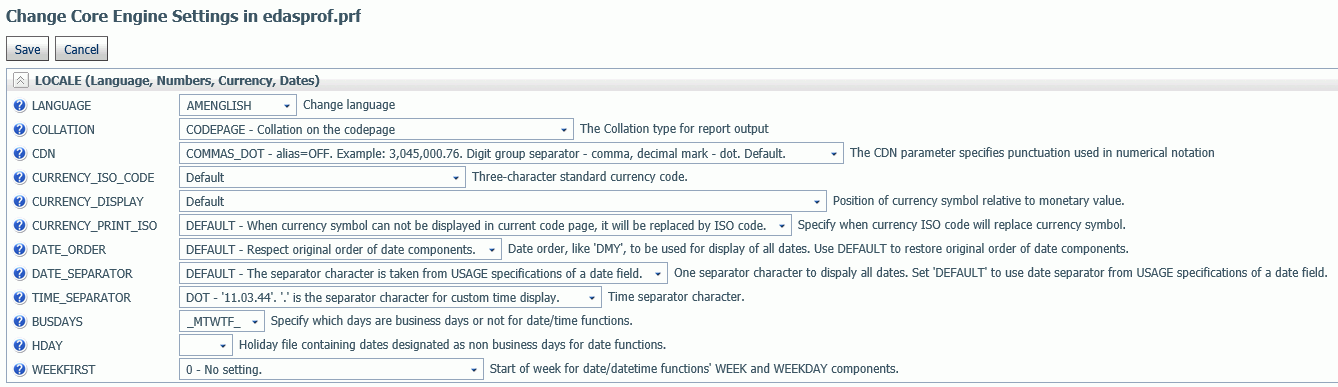The image size is (1338, 387).
Task: Open the LANGUAGE dropdown showing AMENGLISH
Action: pyautogui.click(x=238, y=105)
